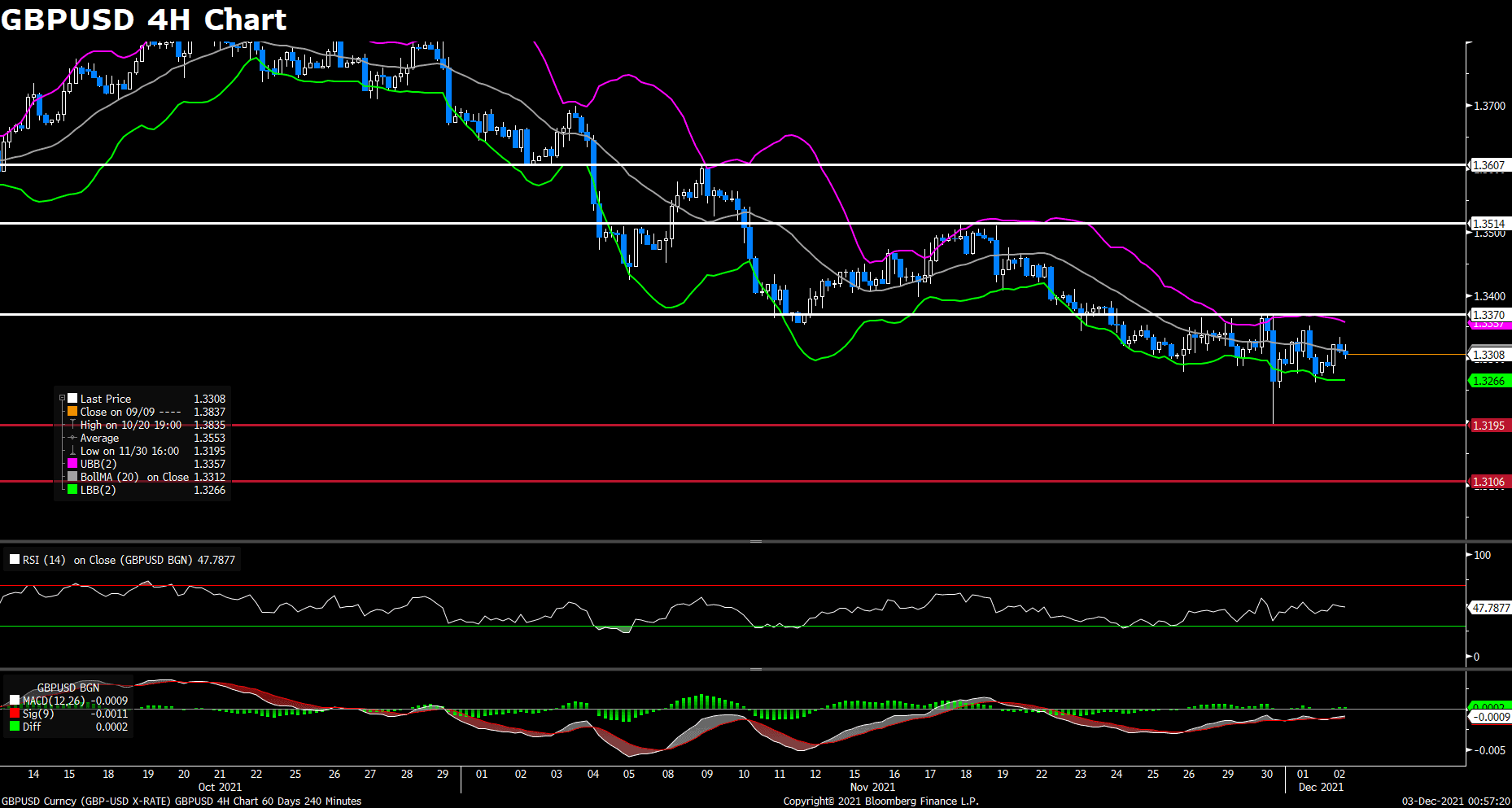Select the BollMA (20) on Close legend label
Viewport: 1512px width, 808px height.
[x=134, y=477]
